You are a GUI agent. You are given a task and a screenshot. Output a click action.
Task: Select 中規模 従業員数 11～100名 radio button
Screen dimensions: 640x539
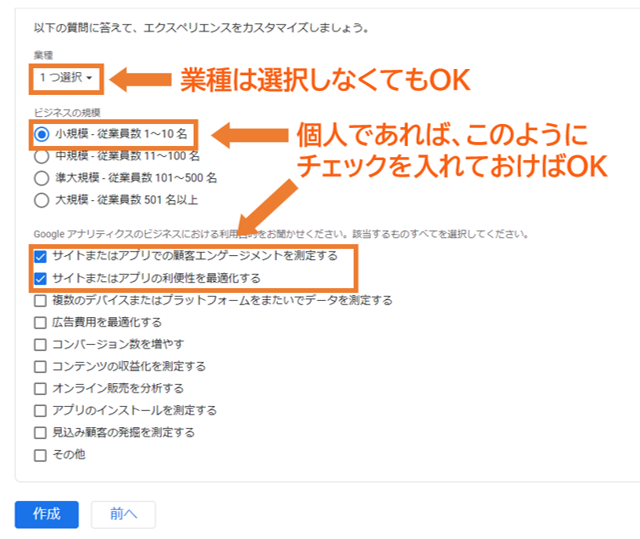tap(42, 155)
